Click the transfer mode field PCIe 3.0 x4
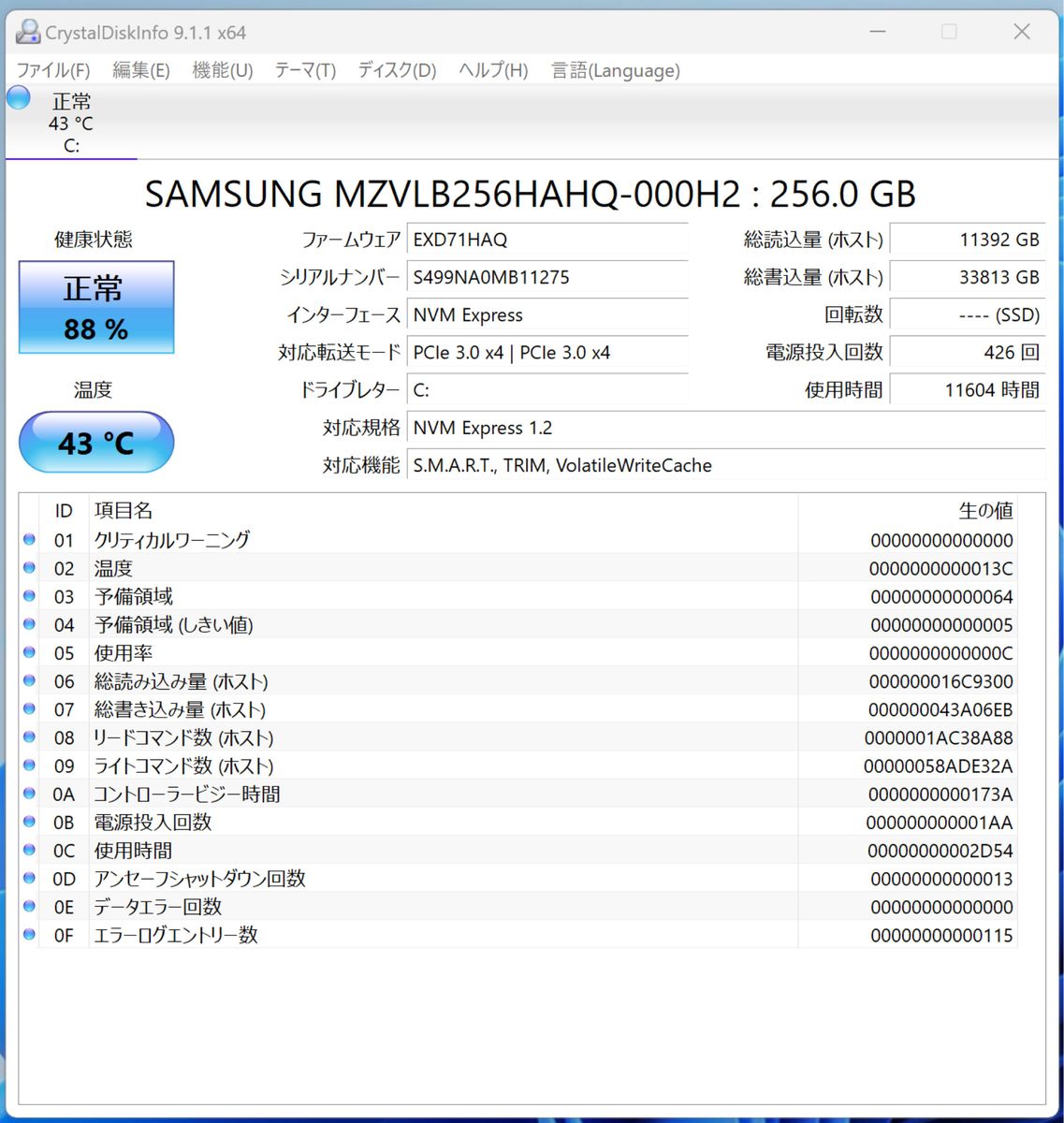The height and width of the screenshot is (1123, 1064). (547, 352)
